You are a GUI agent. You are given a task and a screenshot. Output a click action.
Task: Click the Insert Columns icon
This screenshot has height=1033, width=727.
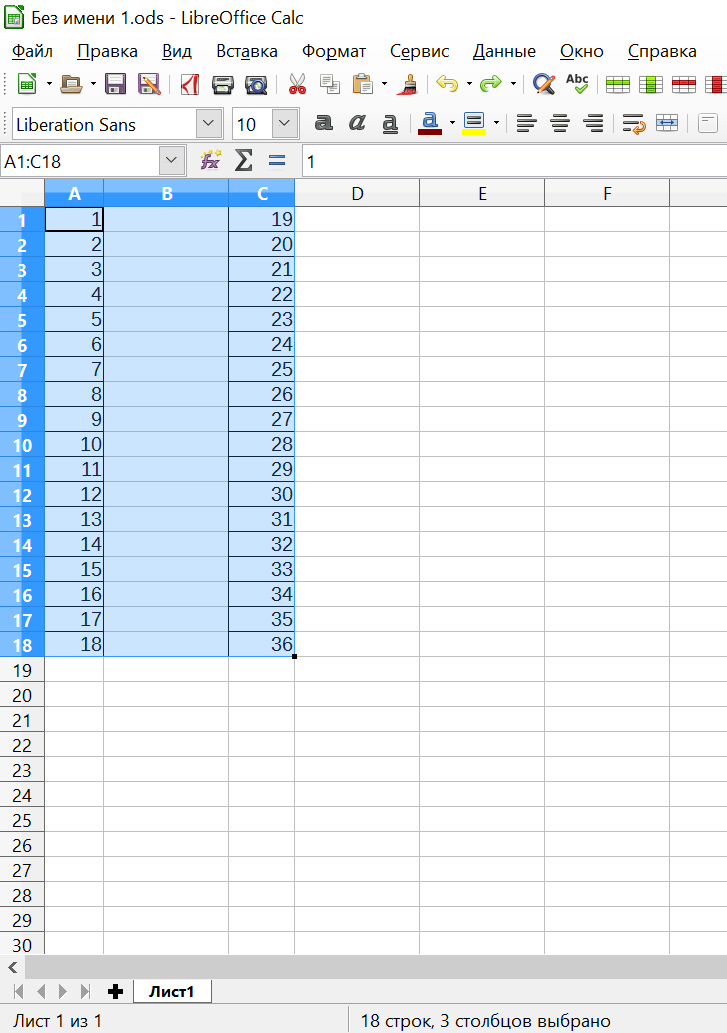coord(651,84)
